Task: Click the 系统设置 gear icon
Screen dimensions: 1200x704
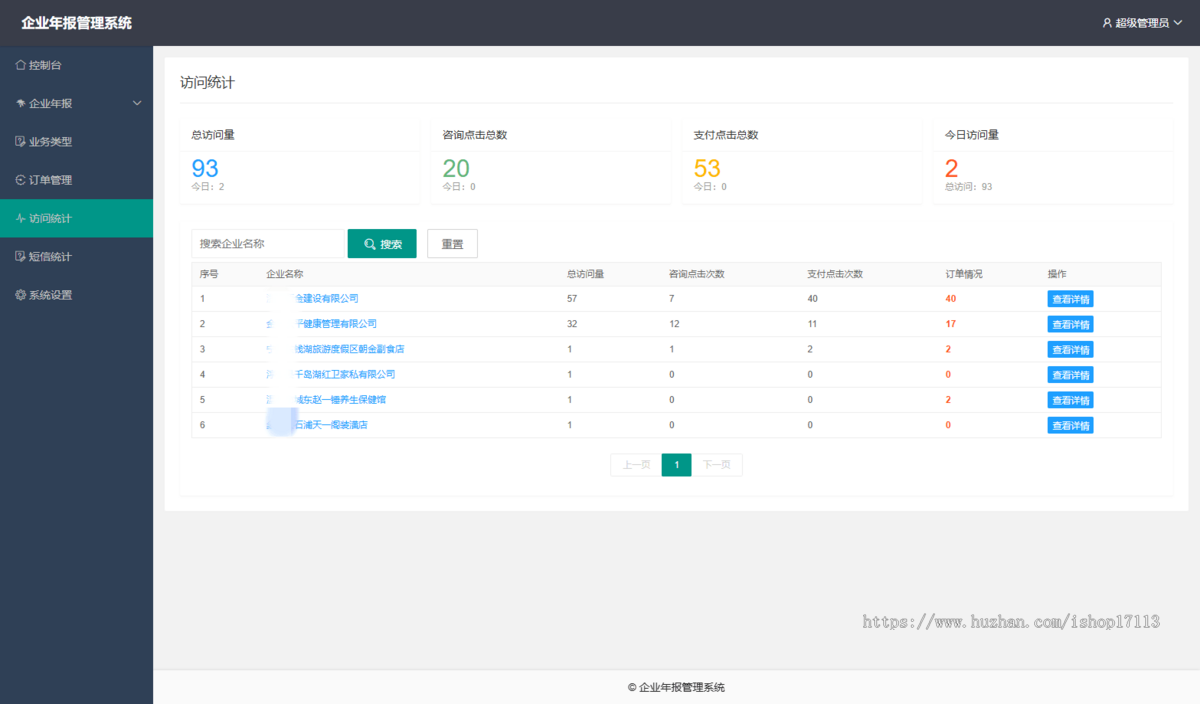Action: 21,295
